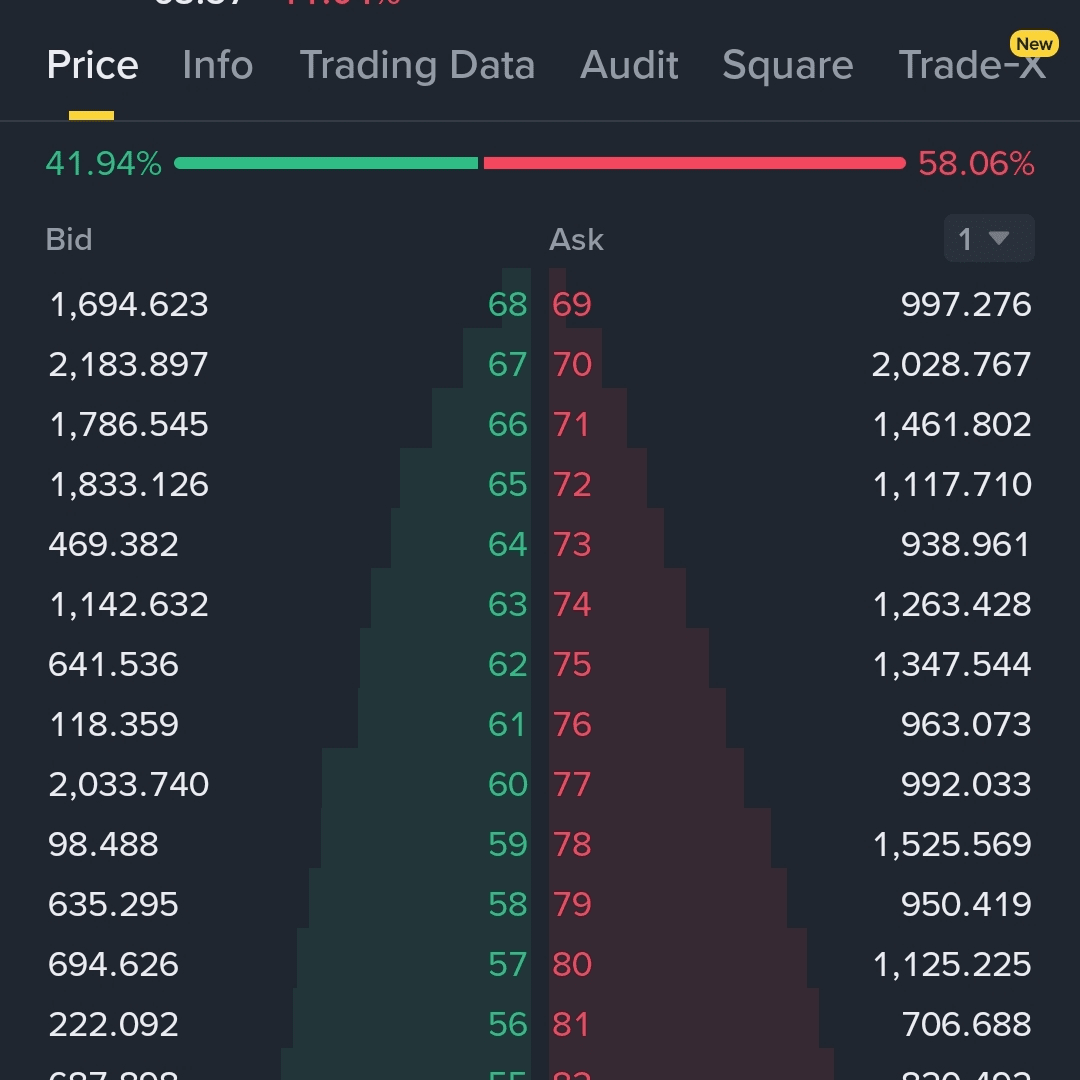This screenshot has height=1080, width=1080.
Task: Click the Bid column header
Action: (x=69, y=240)
